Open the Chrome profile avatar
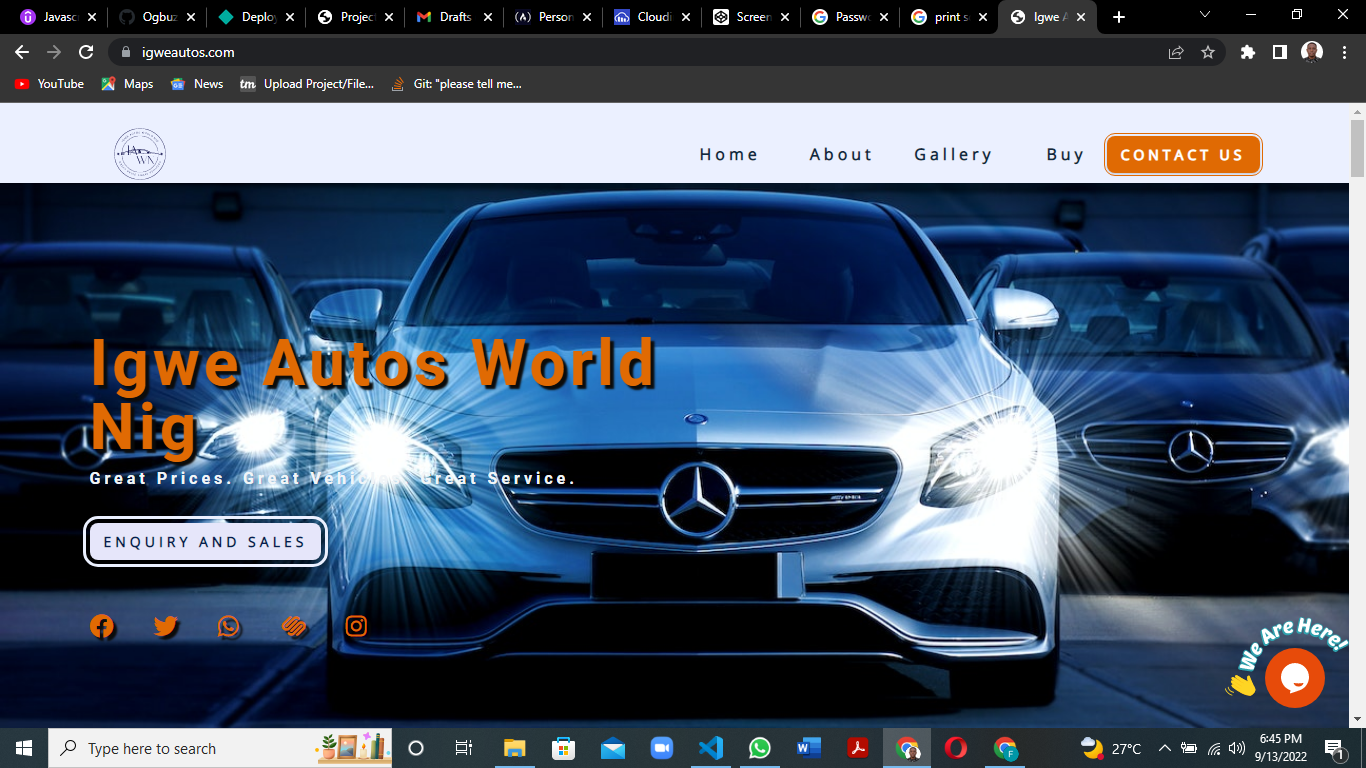The height and width of the screenshot is (768, 1366). (x=1312, y=52)
